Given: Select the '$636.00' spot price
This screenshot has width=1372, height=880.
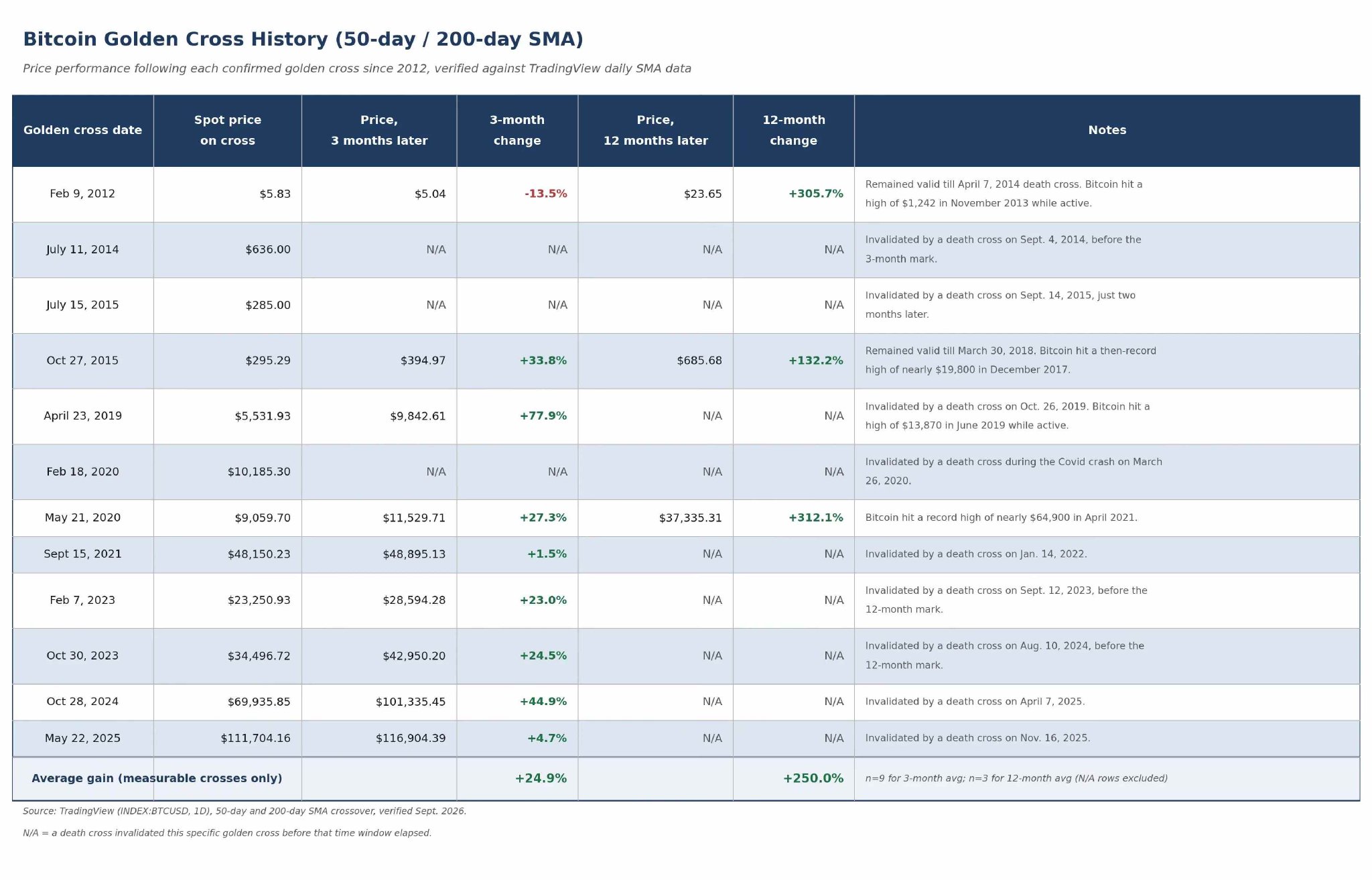Looking at the screenshot, I should tap(268, 249).
